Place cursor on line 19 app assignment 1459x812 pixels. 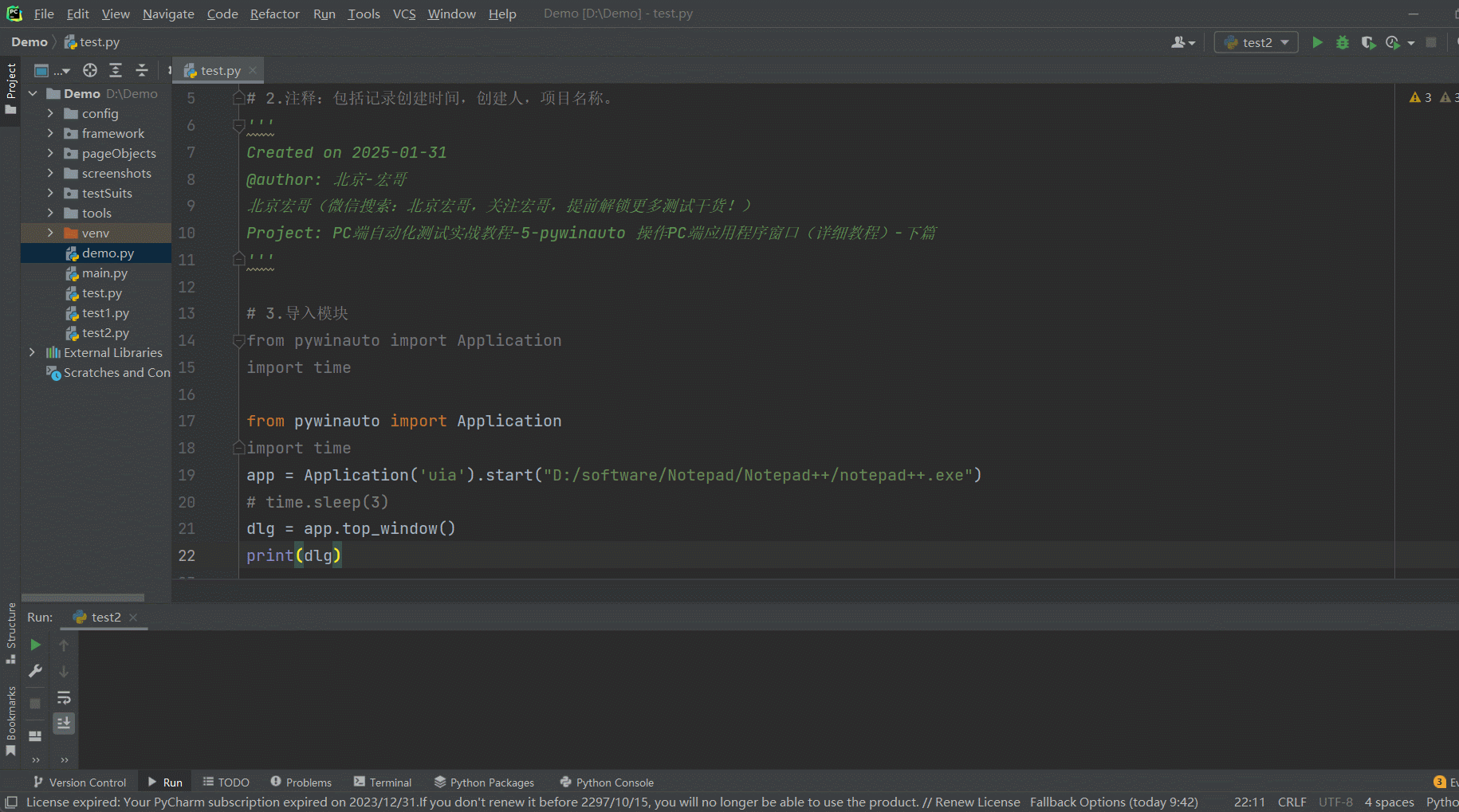614,475
